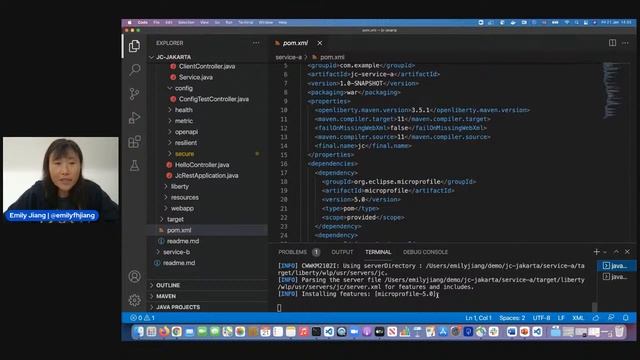Close the terminal panel

tap(627, 252)
